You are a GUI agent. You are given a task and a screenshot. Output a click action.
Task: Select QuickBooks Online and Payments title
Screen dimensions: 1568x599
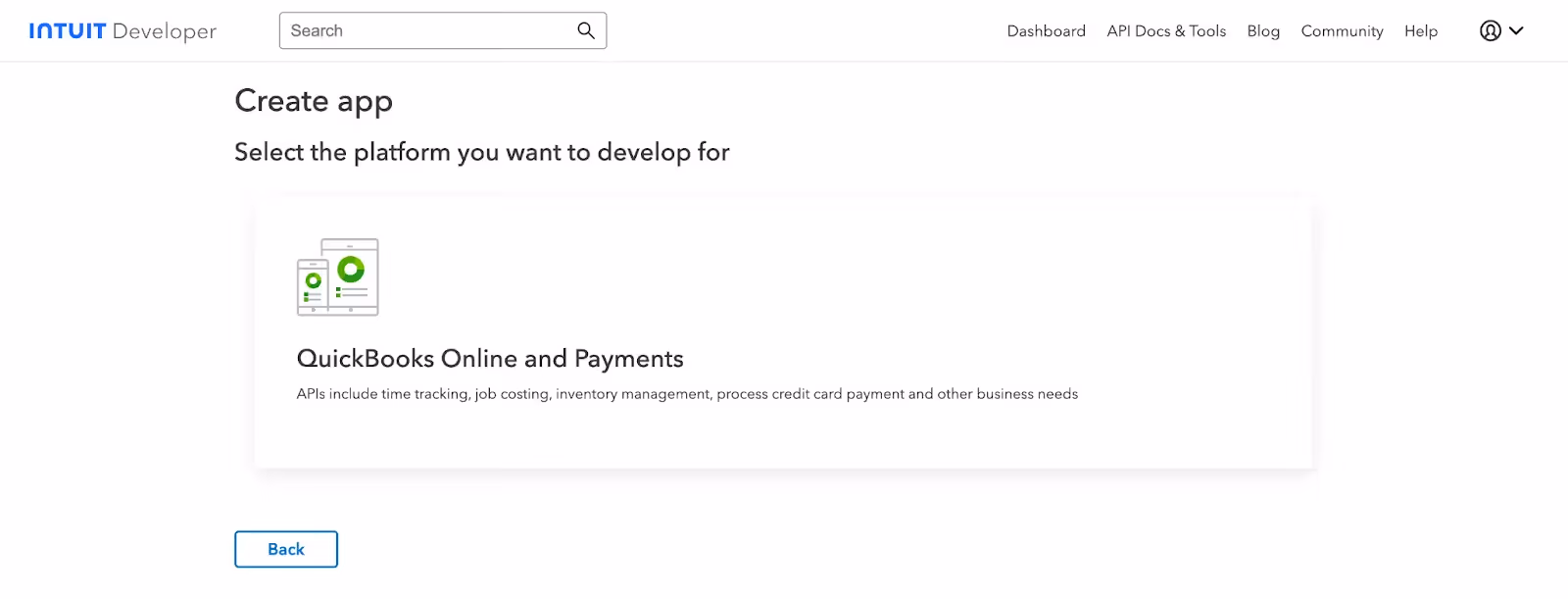490,359
